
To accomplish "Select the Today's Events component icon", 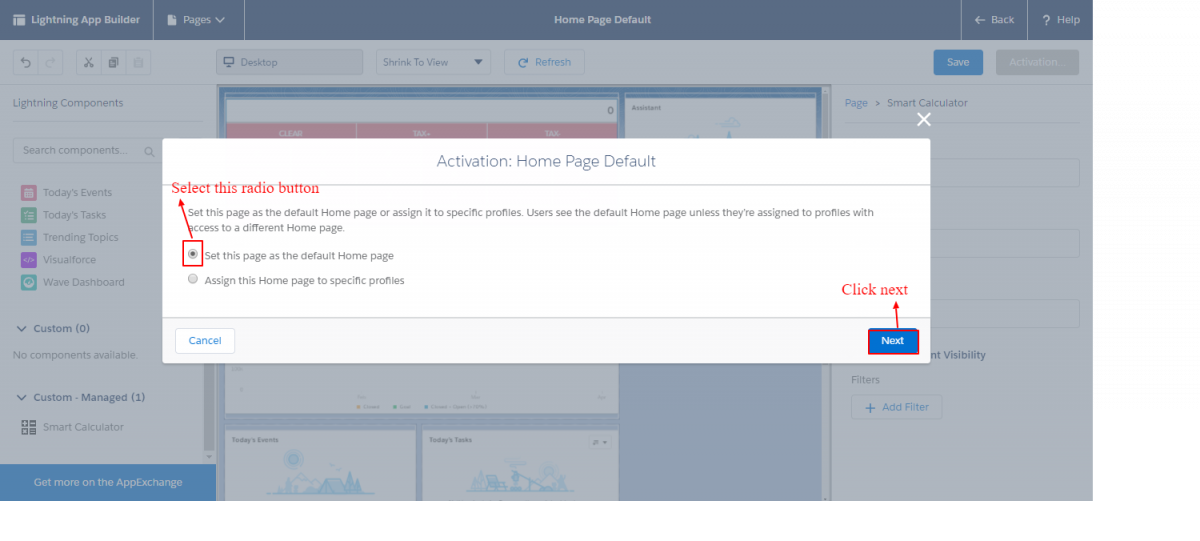I will pos(29,193).
